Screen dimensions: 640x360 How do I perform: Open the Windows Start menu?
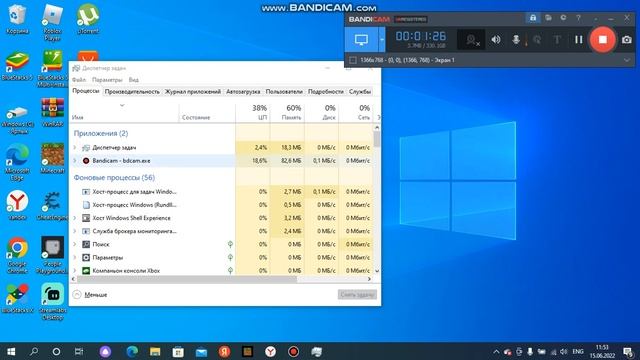(x=11, y=351)
